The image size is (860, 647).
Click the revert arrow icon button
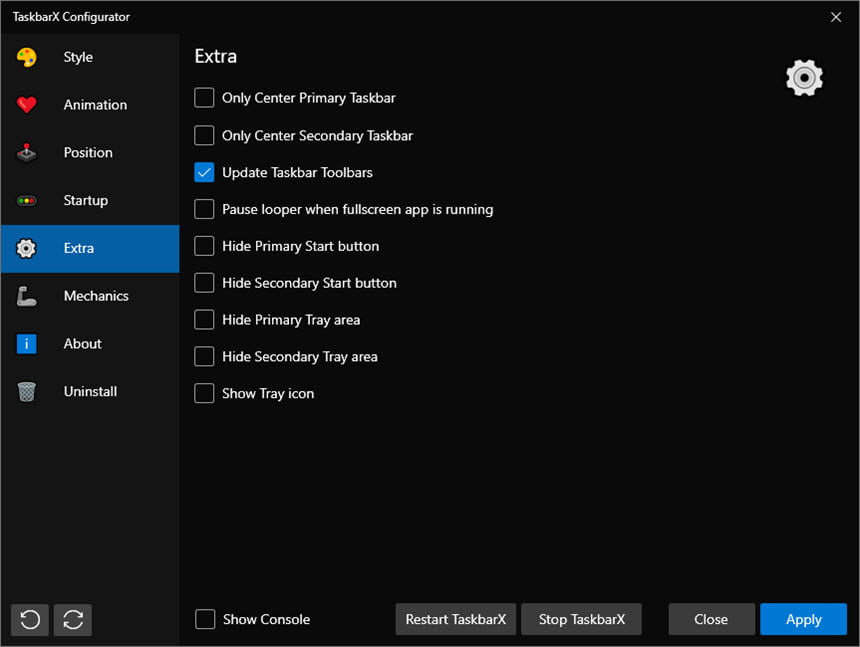30,620
